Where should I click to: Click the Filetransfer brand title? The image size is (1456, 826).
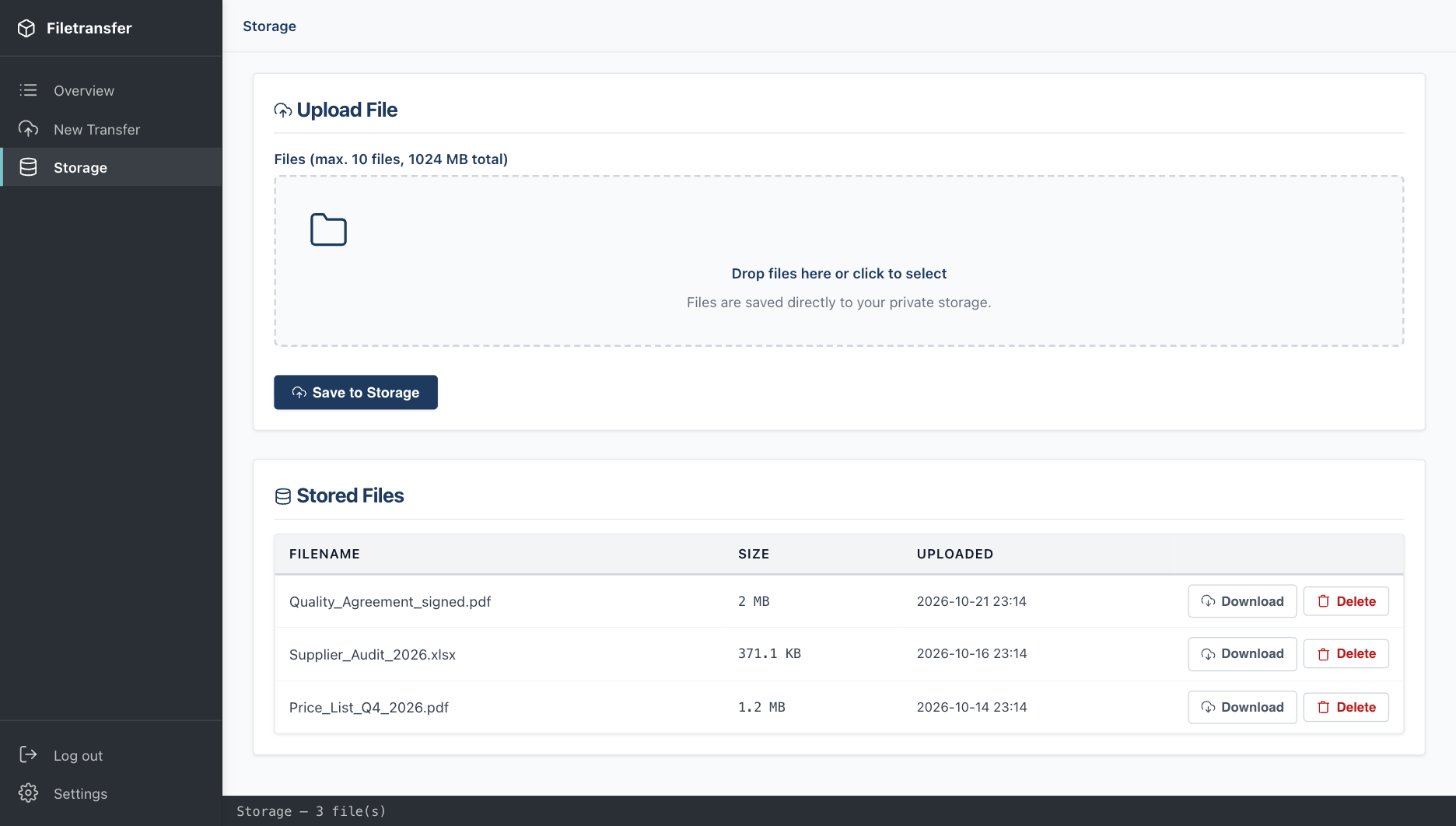(x=89, y=28)
